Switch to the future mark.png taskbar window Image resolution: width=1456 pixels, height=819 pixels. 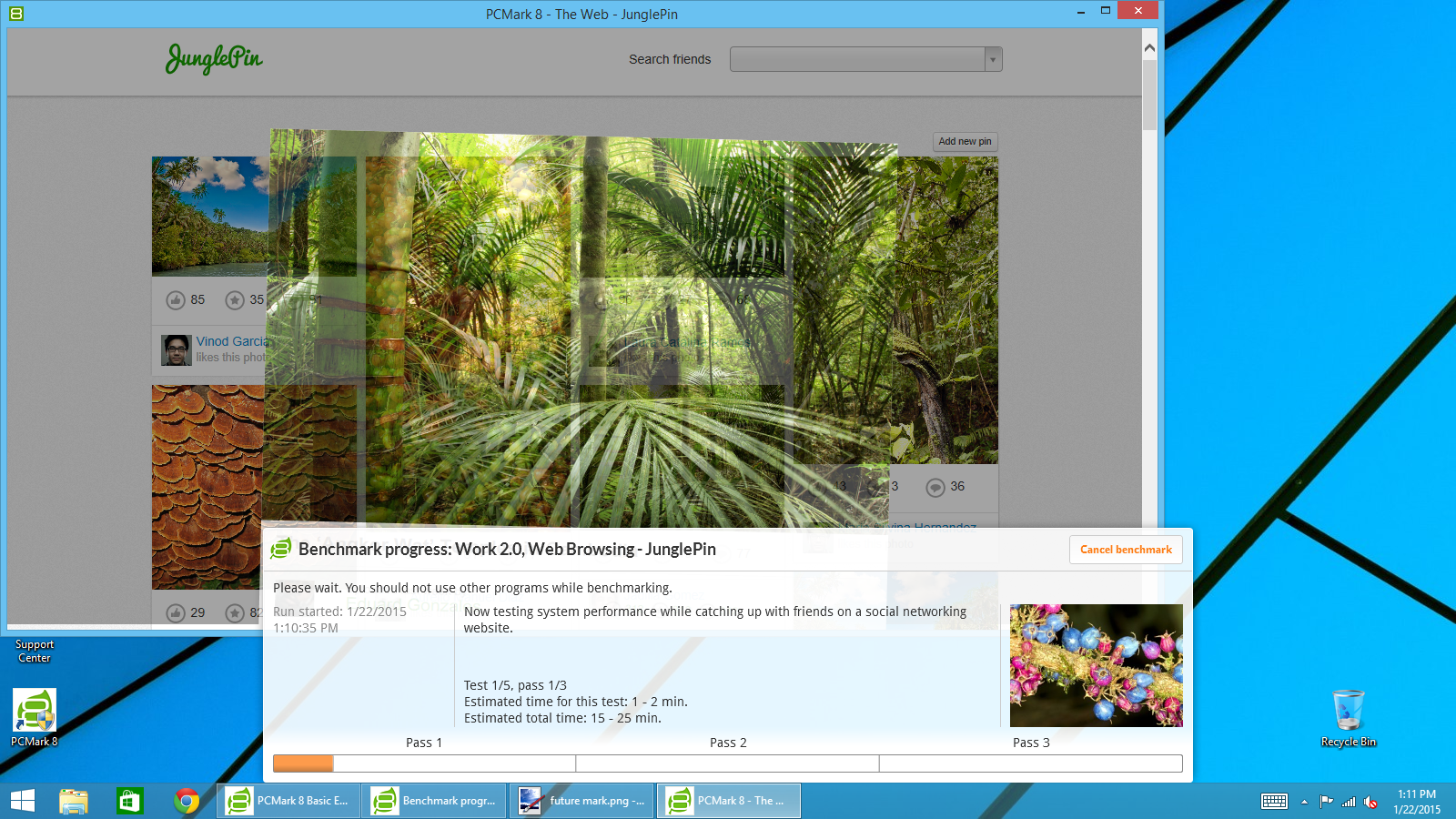[x=581, y=801]
